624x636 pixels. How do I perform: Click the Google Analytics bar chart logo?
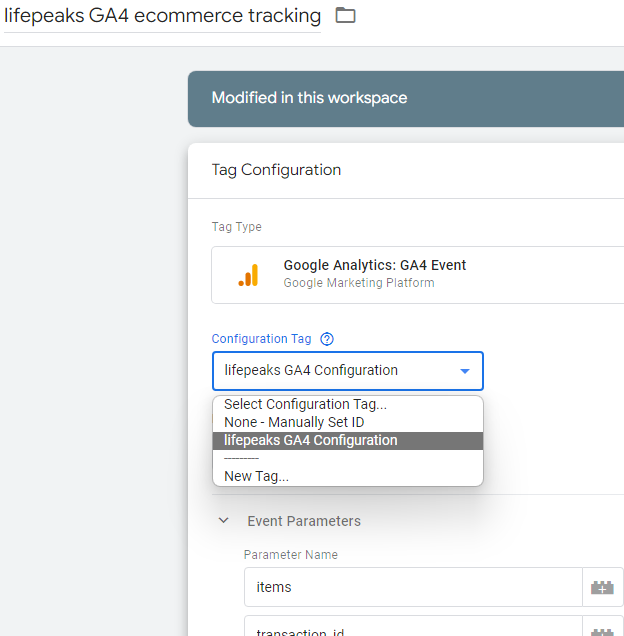[248, 275]
